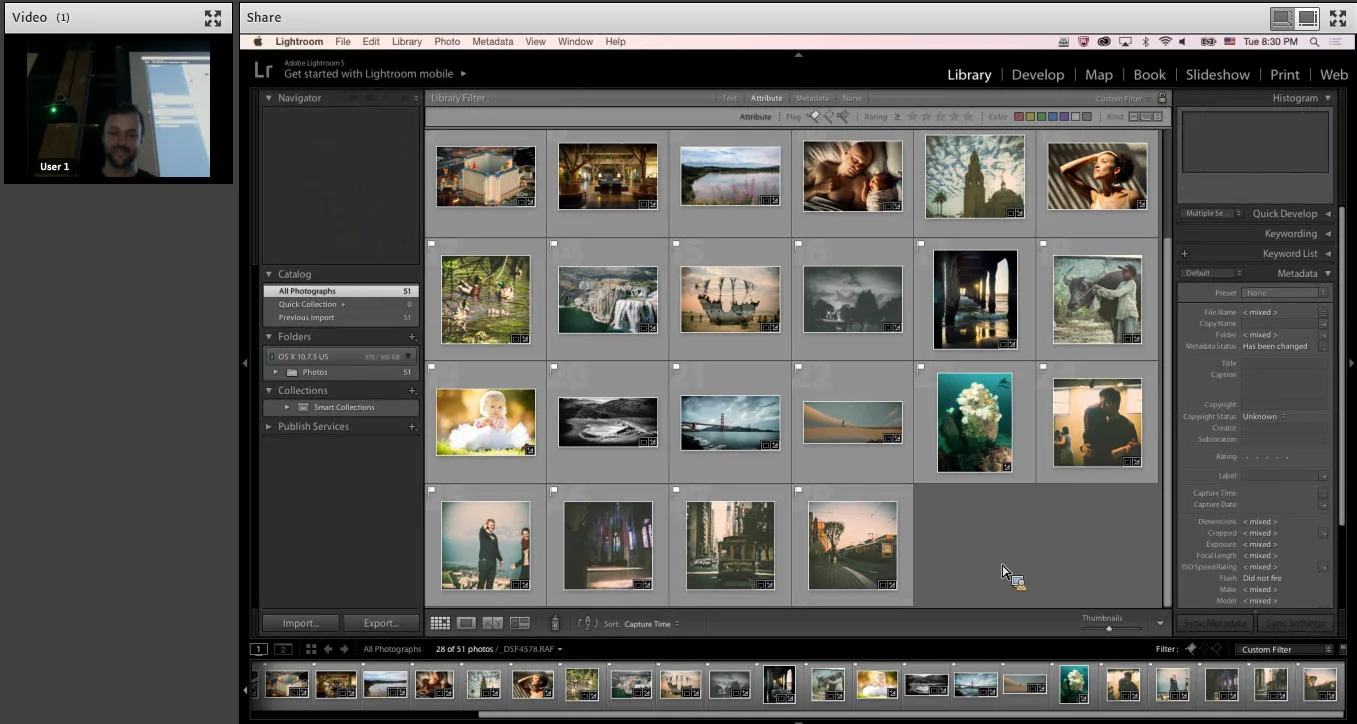Screen dimensions: 1357x724
Task: Click the red color label filter swatch
Action: click(x=1019, y=116)
